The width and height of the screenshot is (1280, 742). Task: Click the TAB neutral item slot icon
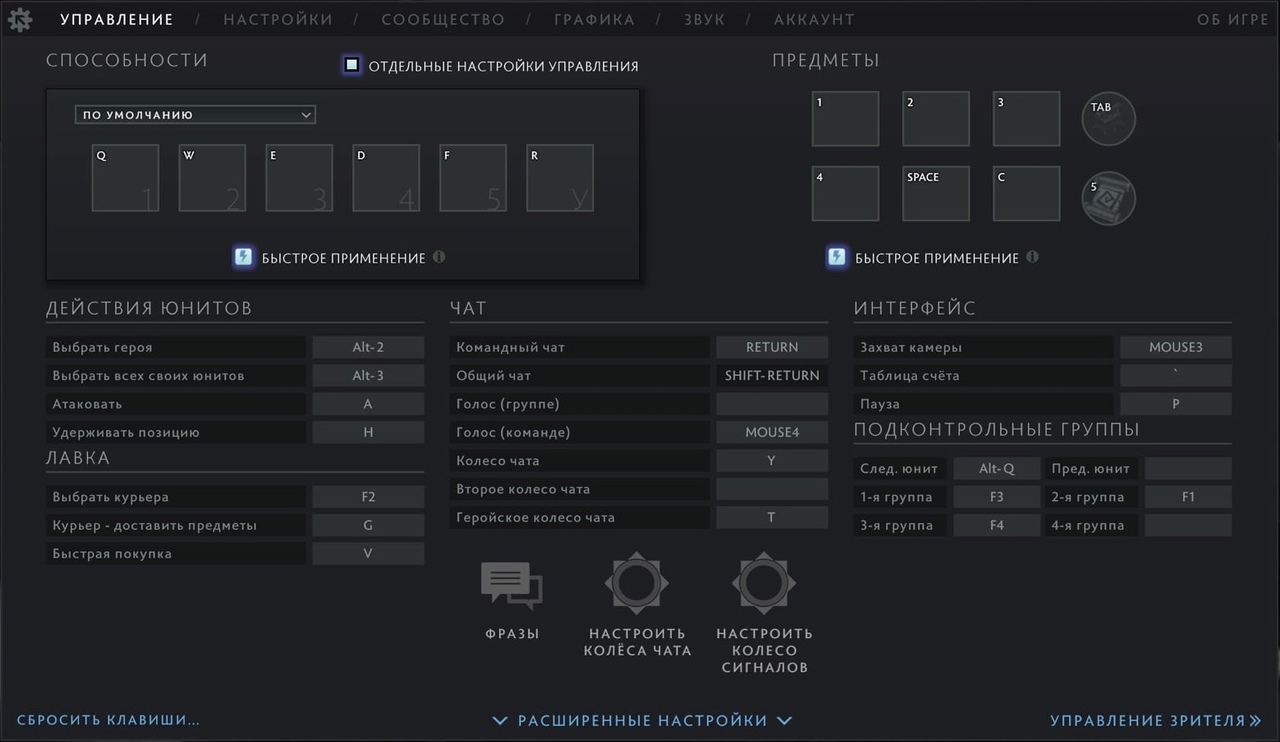click(1108, 119)
